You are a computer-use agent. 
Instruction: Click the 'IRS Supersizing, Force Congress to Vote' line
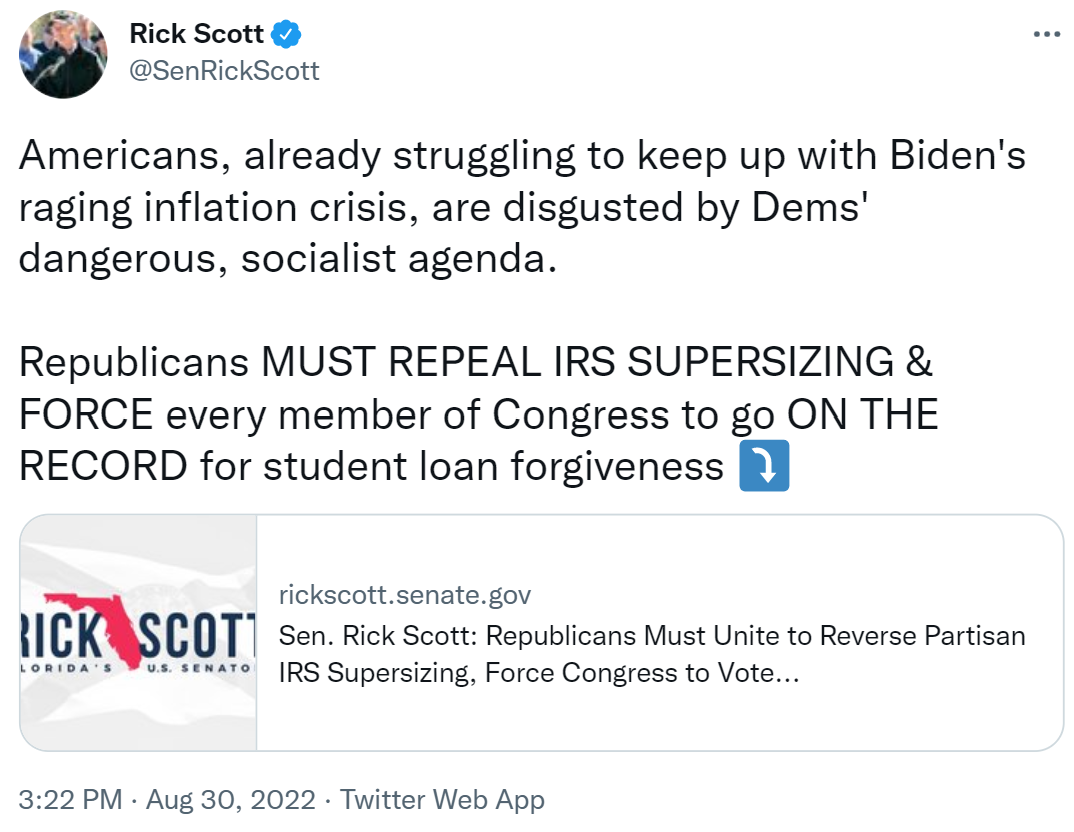539,672
